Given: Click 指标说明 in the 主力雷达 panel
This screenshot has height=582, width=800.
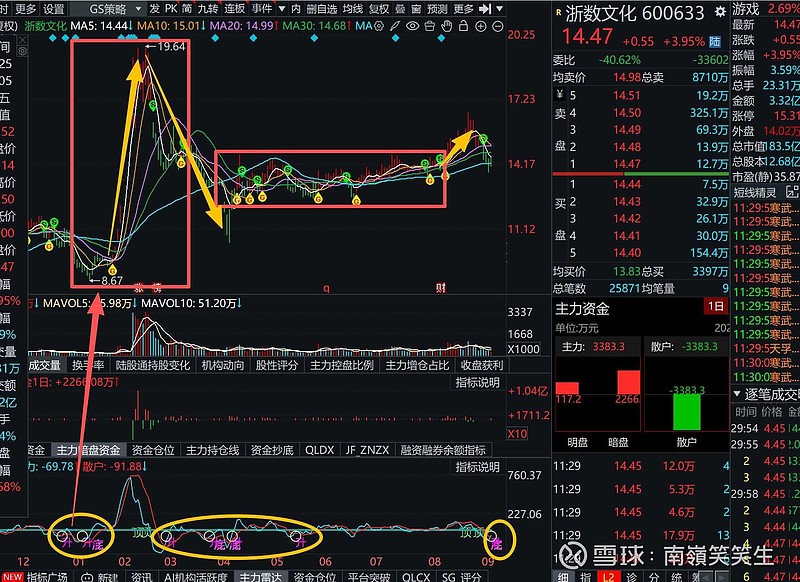Looking at the screenshot, I should point(478,467).
